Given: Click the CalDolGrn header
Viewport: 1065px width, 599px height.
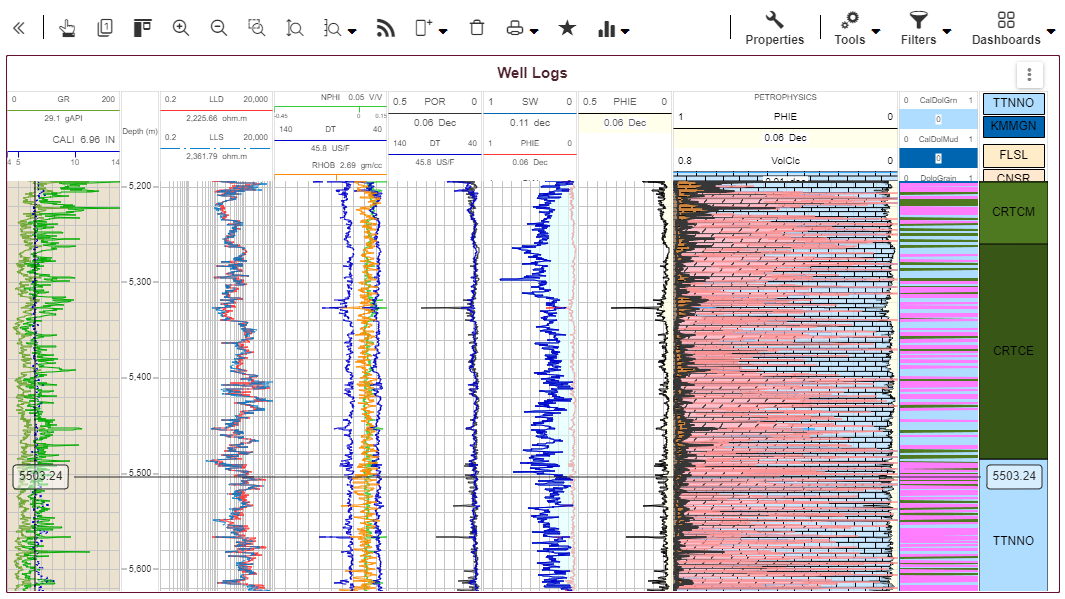Looking at the screenshot, I should point(938,101).
